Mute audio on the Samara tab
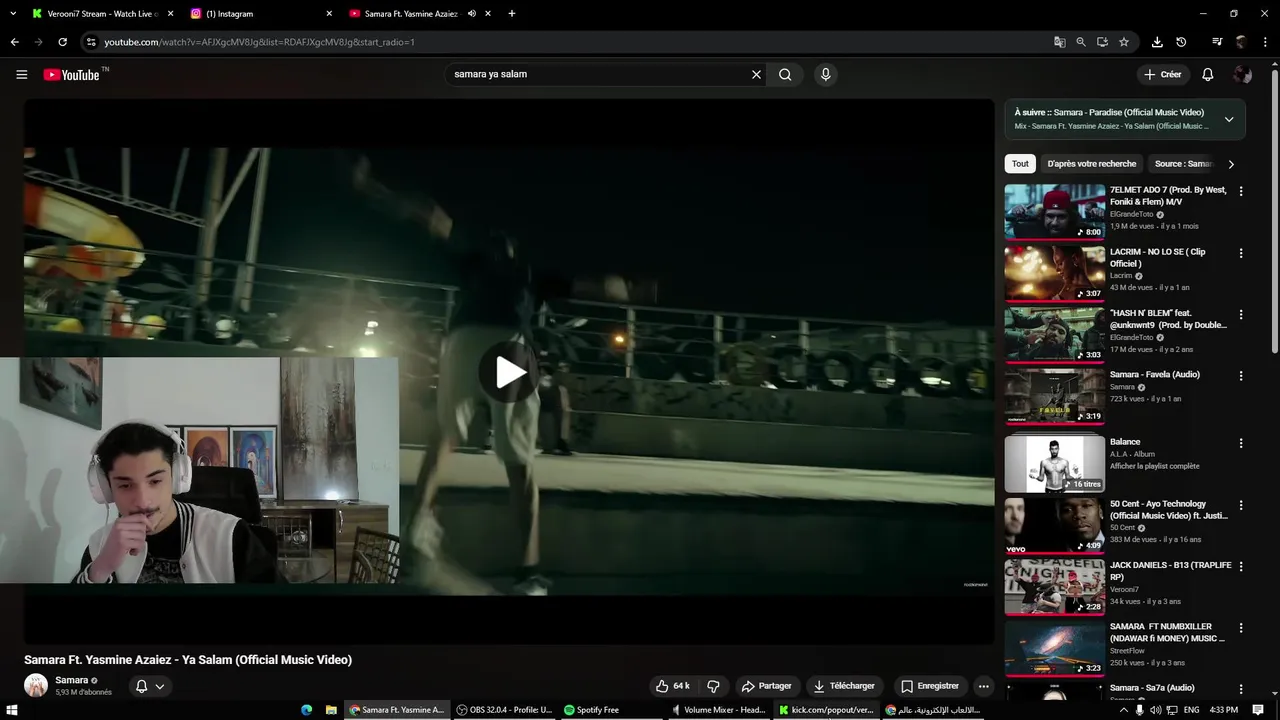The height and width of the screenshot is (720, 1280). pyautogui.click(x=471, y=14)
